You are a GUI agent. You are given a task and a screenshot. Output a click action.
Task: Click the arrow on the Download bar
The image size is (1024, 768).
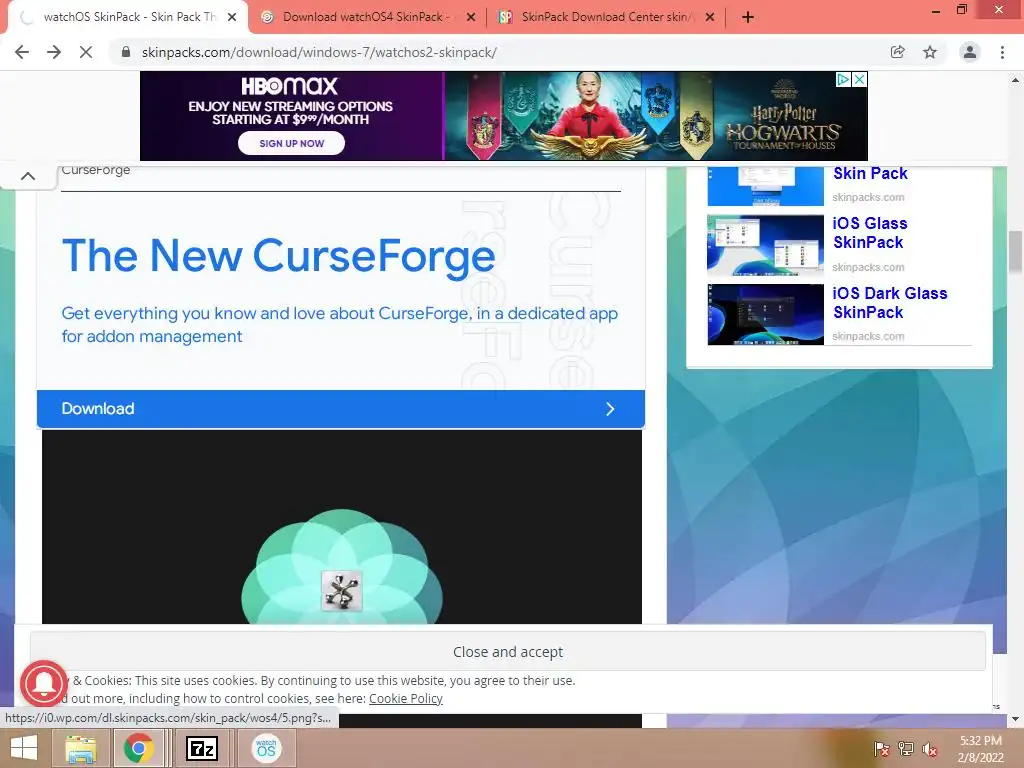(x=610, y=409)
